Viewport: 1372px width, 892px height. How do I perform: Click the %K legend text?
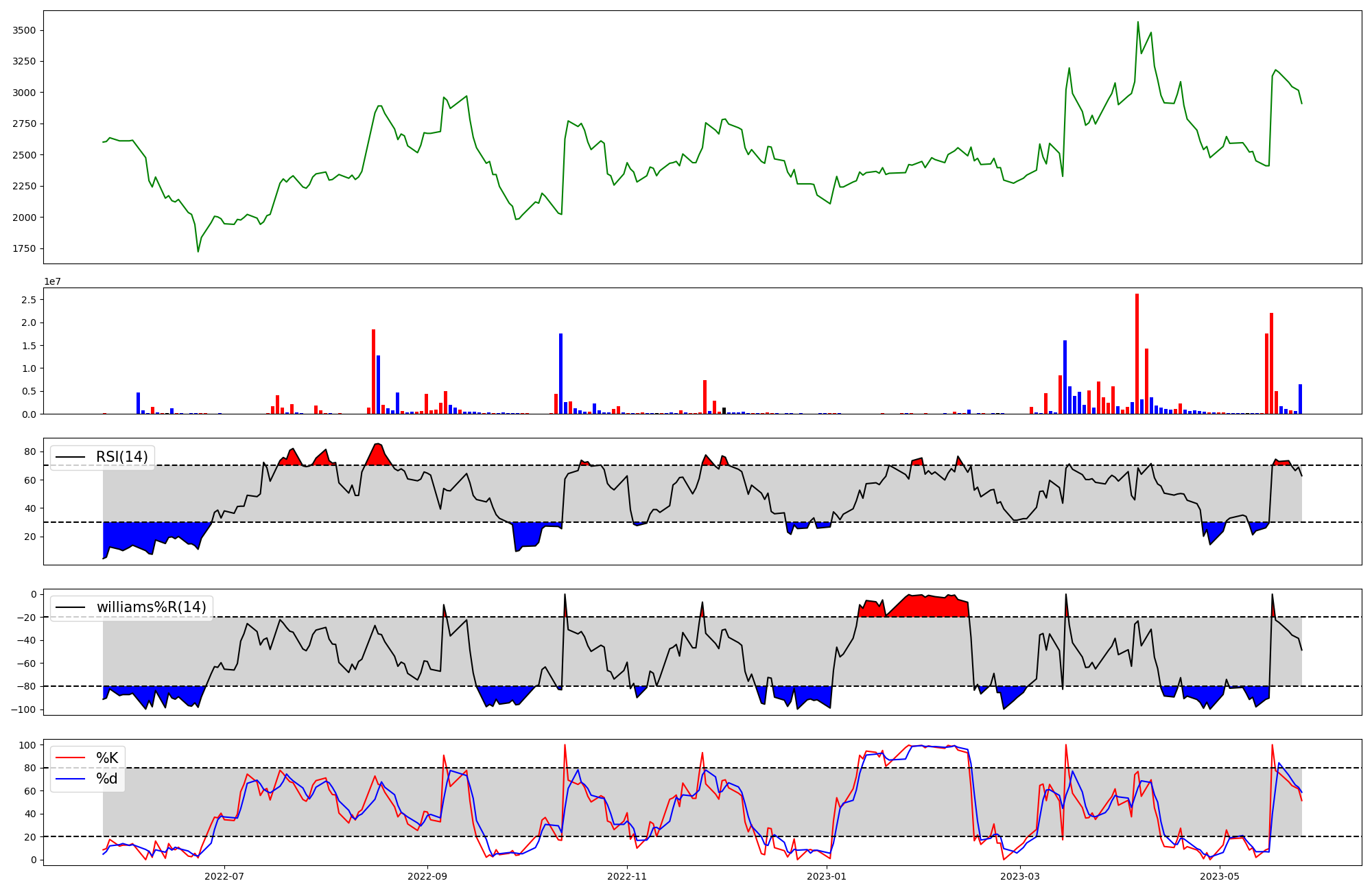107,758
